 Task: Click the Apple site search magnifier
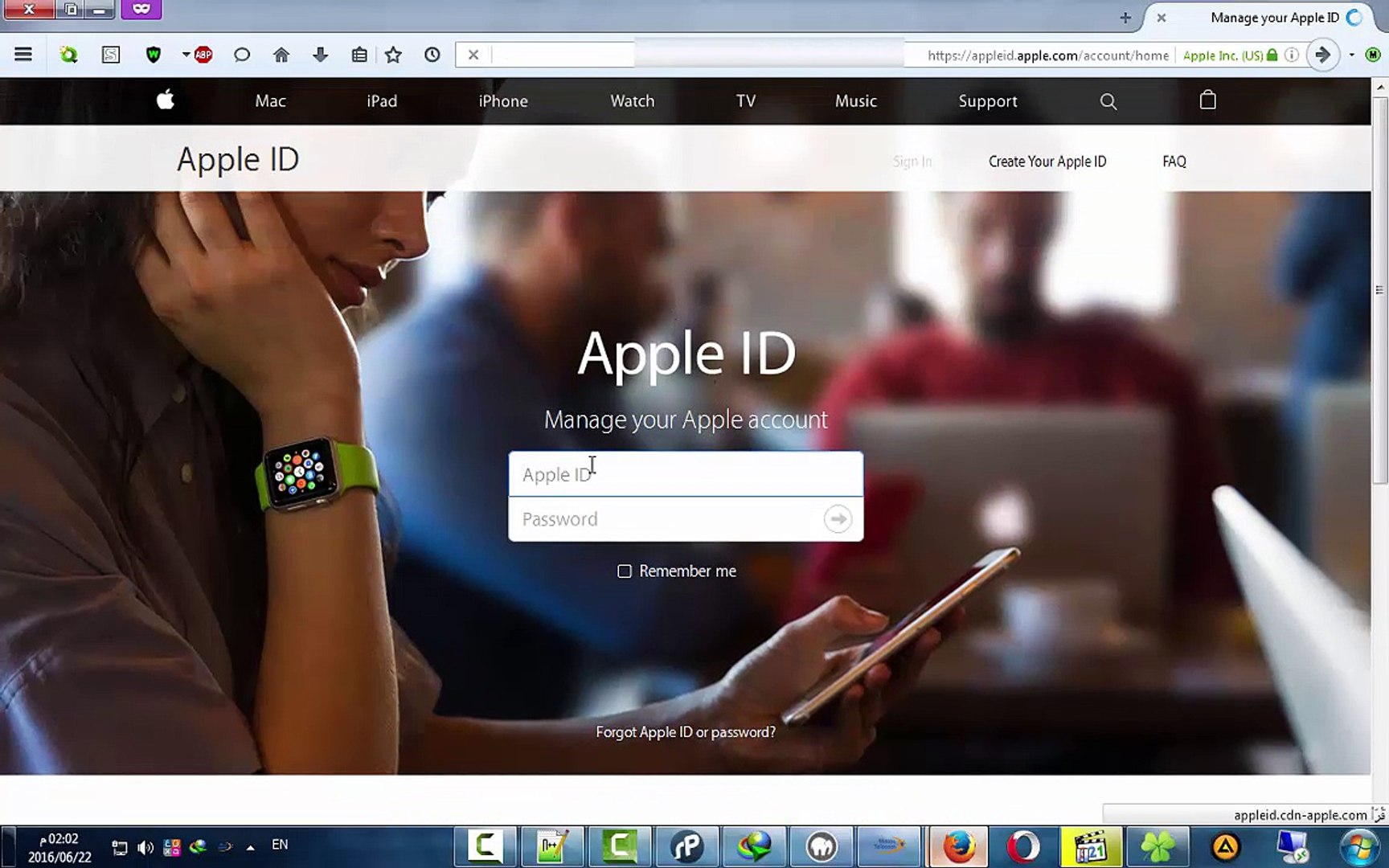coord(1108,101)
